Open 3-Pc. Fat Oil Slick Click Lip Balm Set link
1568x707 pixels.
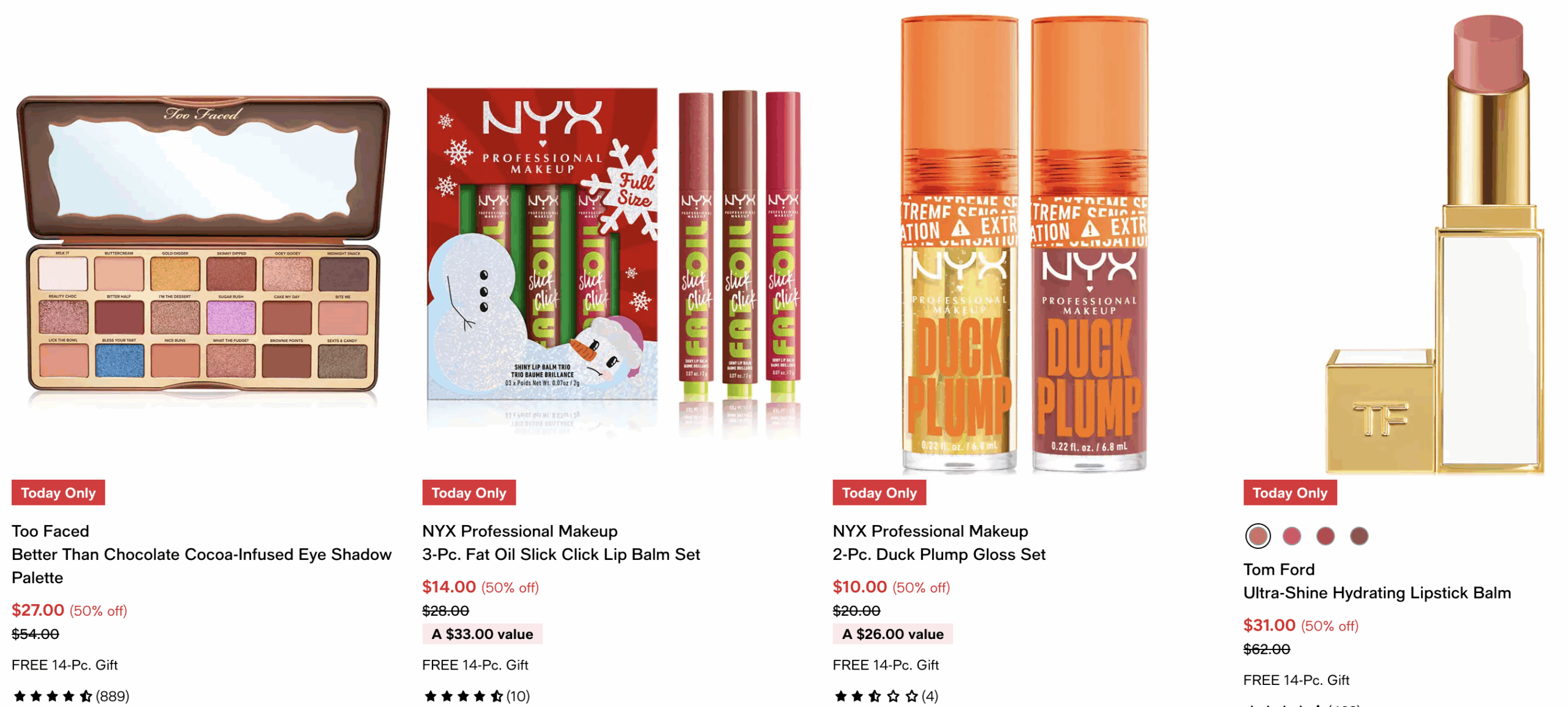click(x=560, y=554)
